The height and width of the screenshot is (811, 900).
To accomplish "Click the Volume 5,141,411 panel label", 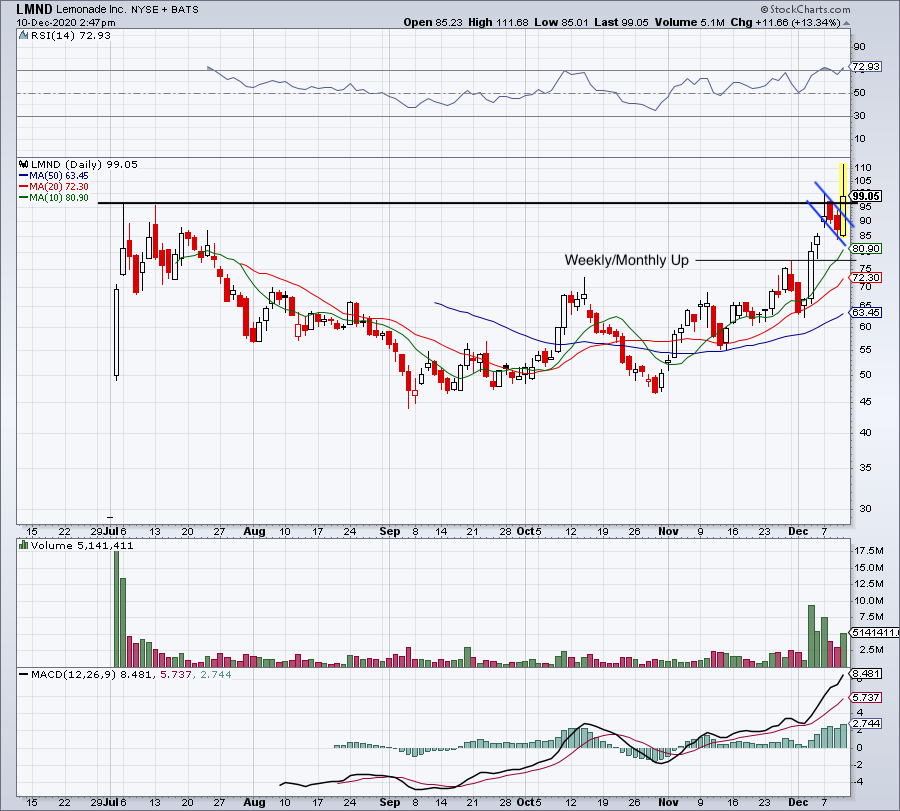I will click(x=82, y=545).
